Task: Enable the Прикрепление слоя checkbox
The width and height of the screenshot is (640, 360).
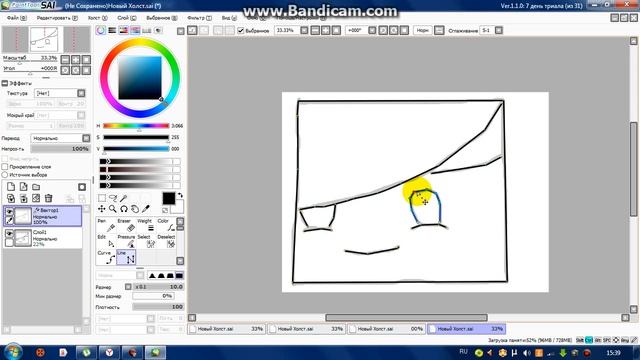Action: pos(5,167)
